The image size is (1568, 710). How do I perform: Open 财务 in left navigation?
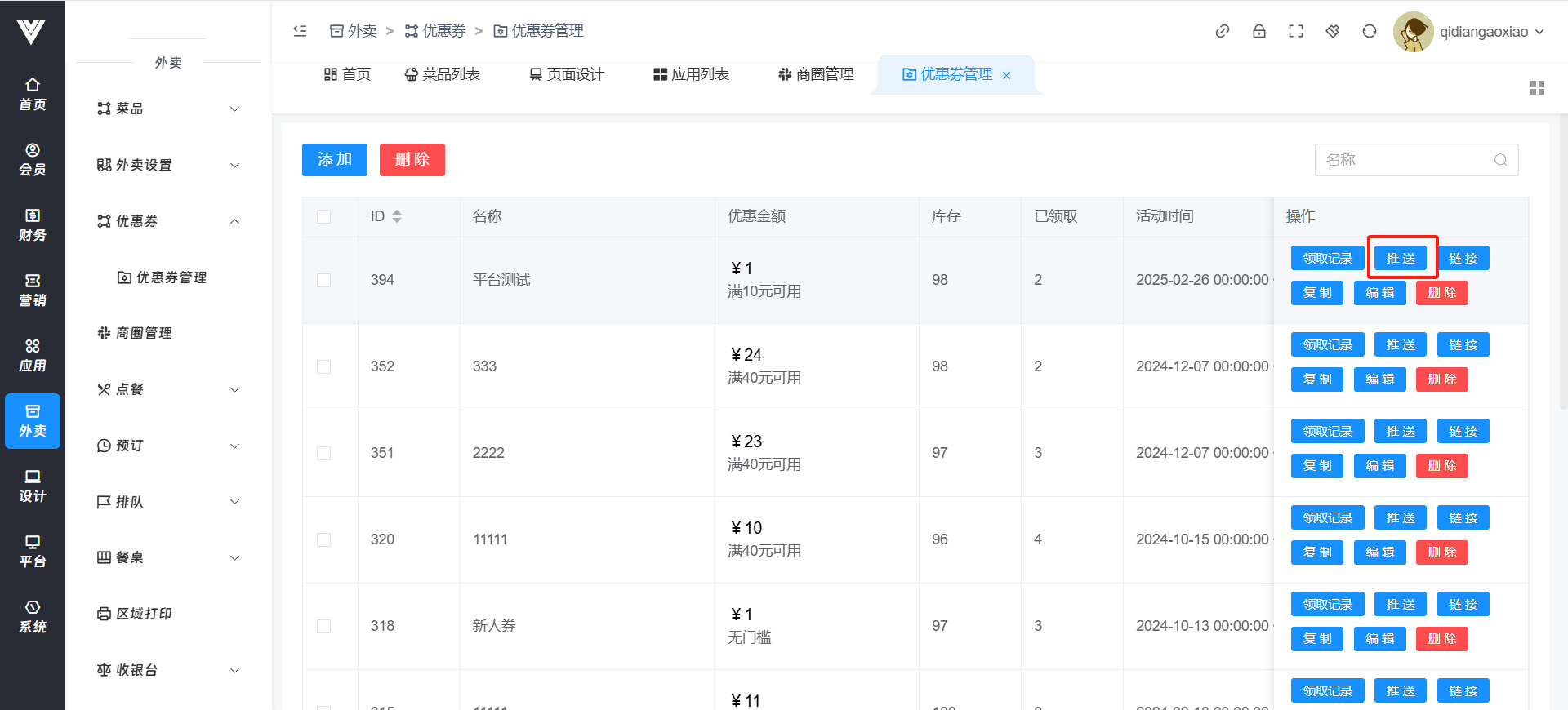click(33, 224)
